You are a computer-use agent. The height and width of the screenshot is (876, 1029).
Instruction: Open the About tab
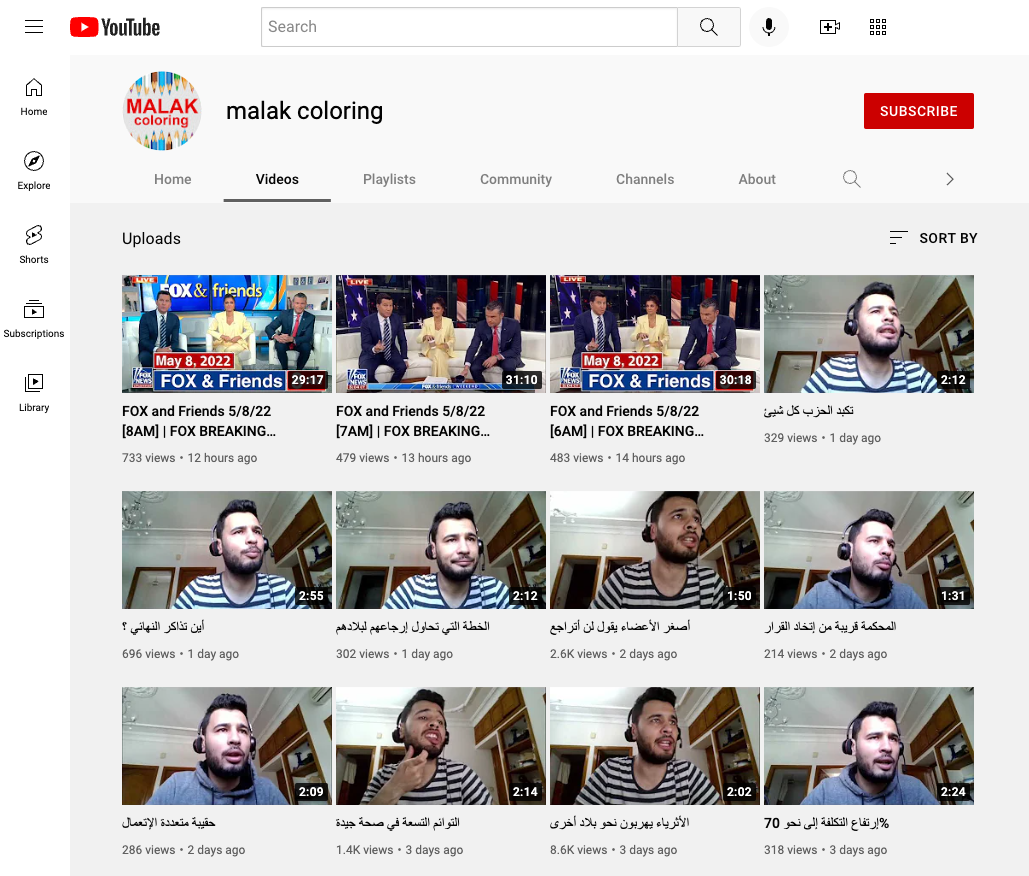click(x=757, y=179)
